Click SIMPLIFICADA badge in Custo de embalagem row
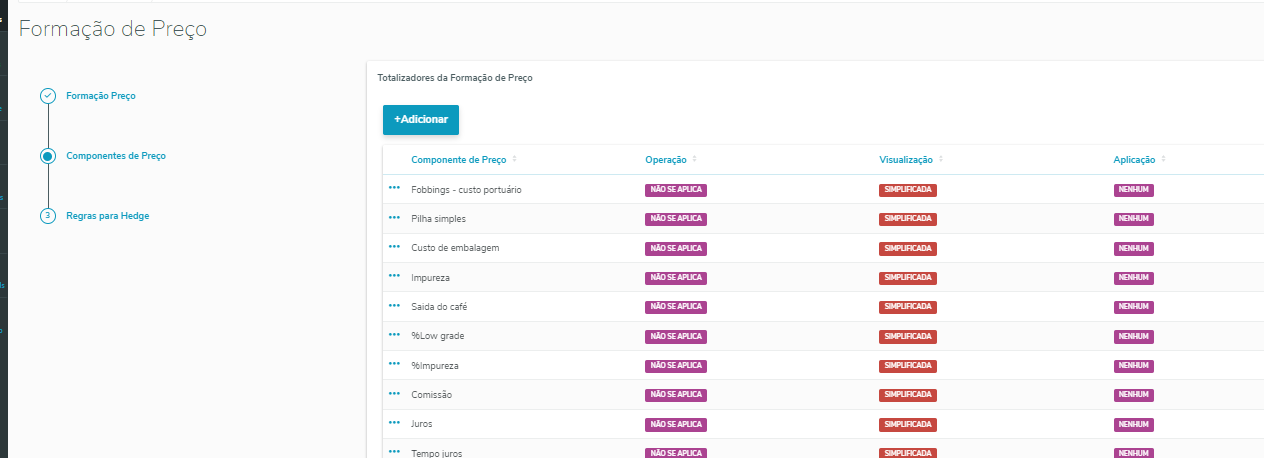The image size is (1264, 458). pyautogui.click(x=908, y=248)
